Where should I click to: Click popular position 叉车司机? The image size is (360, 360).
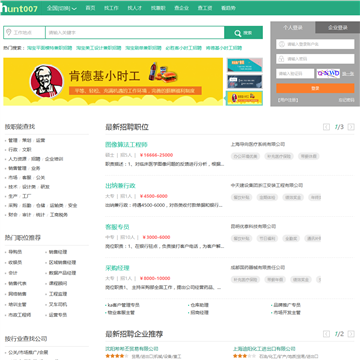click(x=58, y=305)
